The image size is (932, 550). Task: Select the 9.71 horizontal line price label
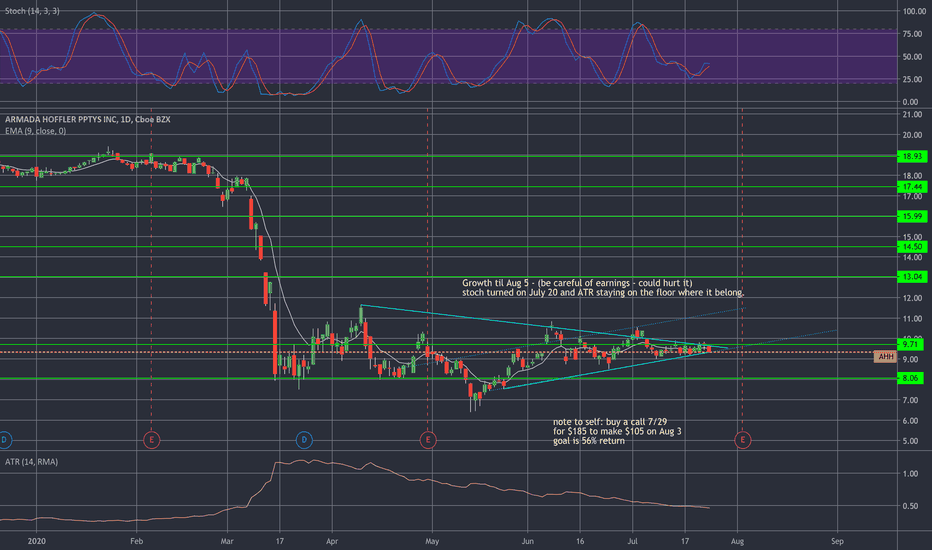[x=910, y=344]
